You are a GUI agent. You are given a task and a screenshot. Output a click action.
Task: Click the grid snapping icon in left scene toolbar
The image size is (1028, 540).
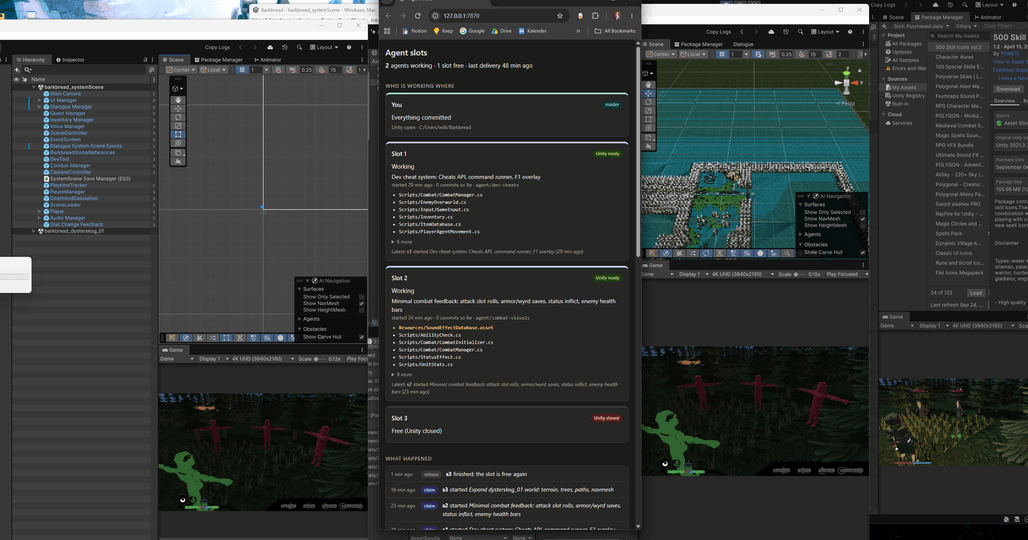click(243, 69)
